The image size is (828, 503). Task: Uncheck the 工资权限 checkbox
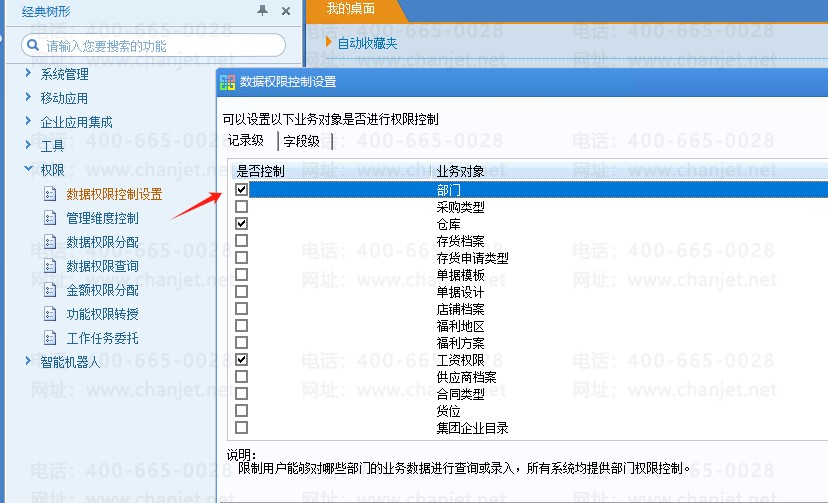(x=241, y=359)
